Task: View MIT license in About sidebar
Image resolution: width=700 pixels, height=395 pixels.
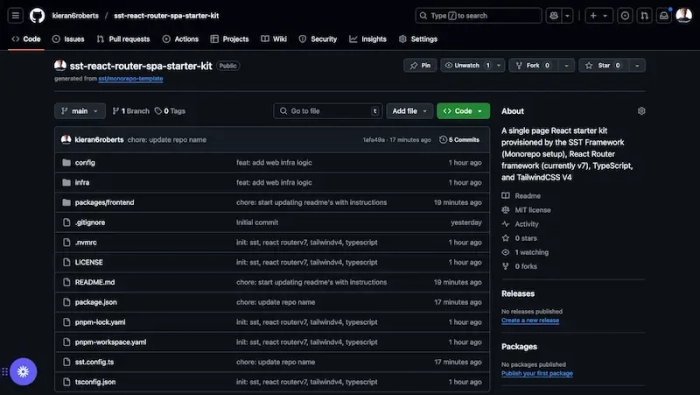Action: 526,210
